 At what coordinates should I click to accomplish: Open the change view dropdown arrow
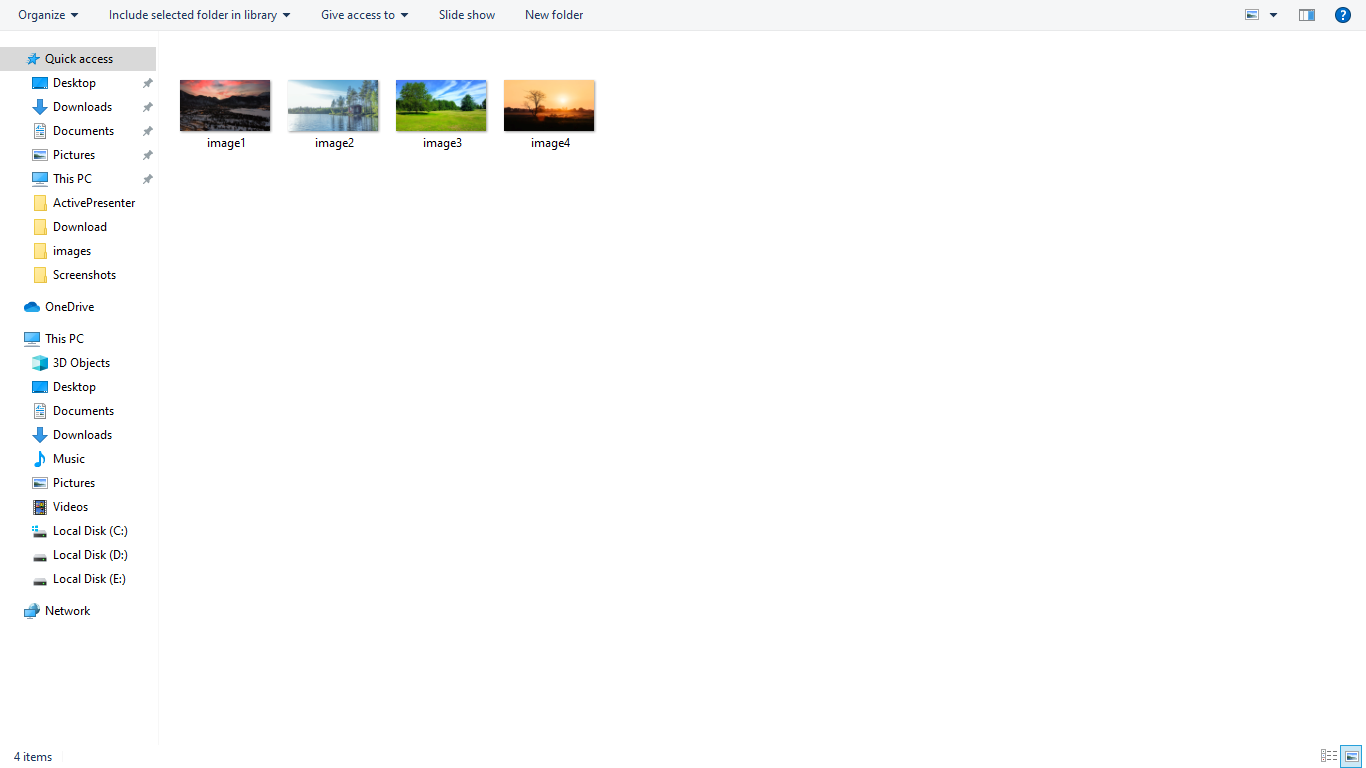tap(1273, 14)
